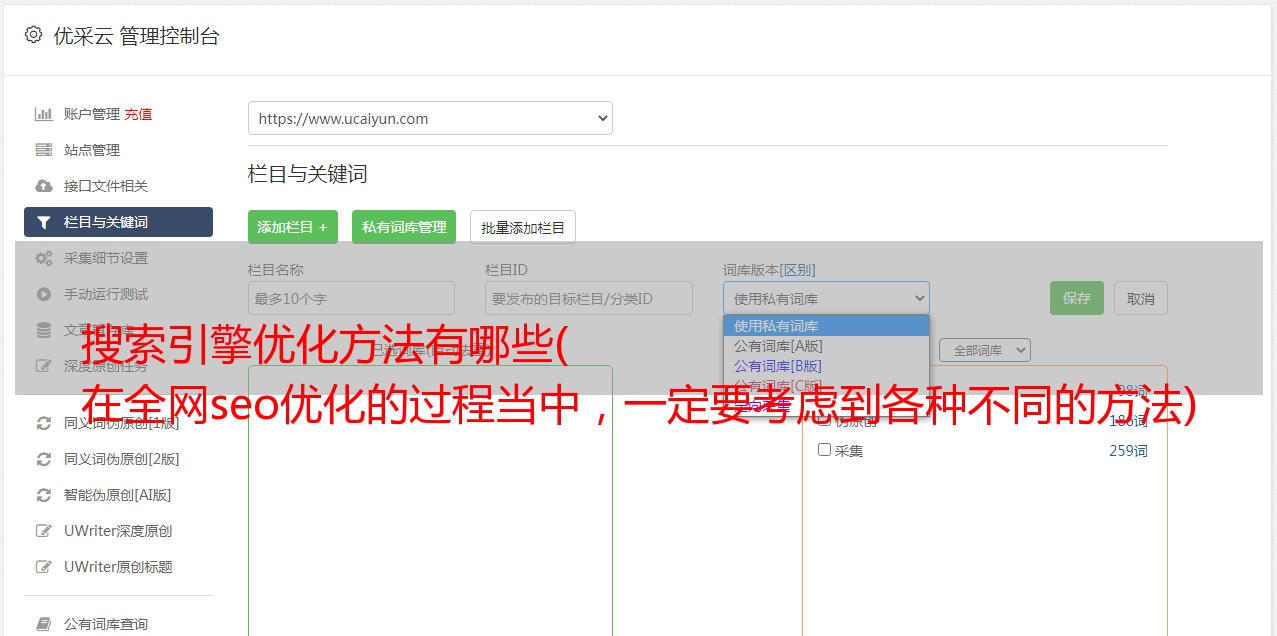Image resolution: width=1277 pixels, height=636 pixels.
Task: Click the cloud upload icon for 接口文件相关
Action: point(43,186)
